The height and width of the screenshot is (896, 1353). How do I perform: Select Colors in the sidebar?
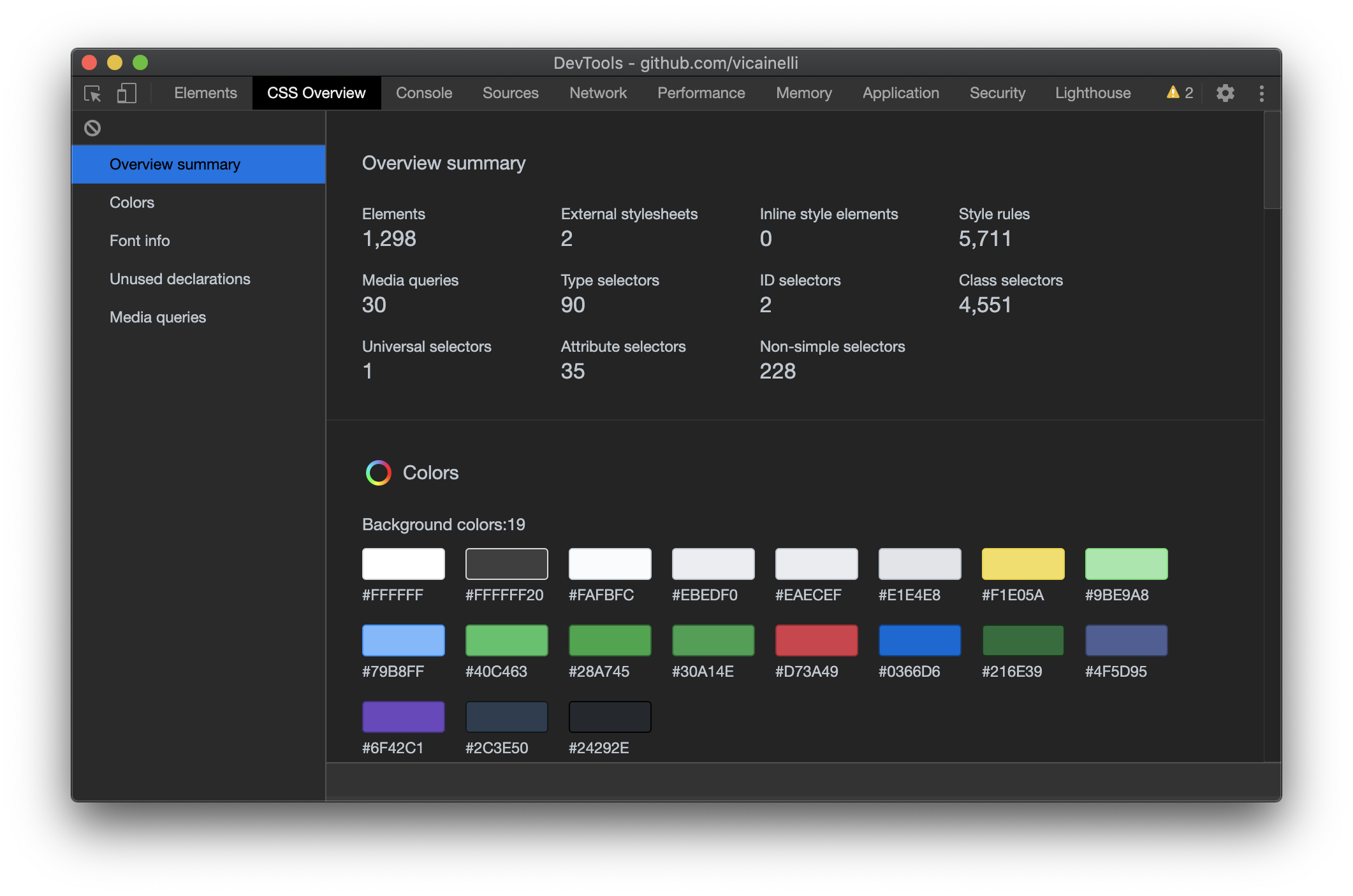coord(132,202)
